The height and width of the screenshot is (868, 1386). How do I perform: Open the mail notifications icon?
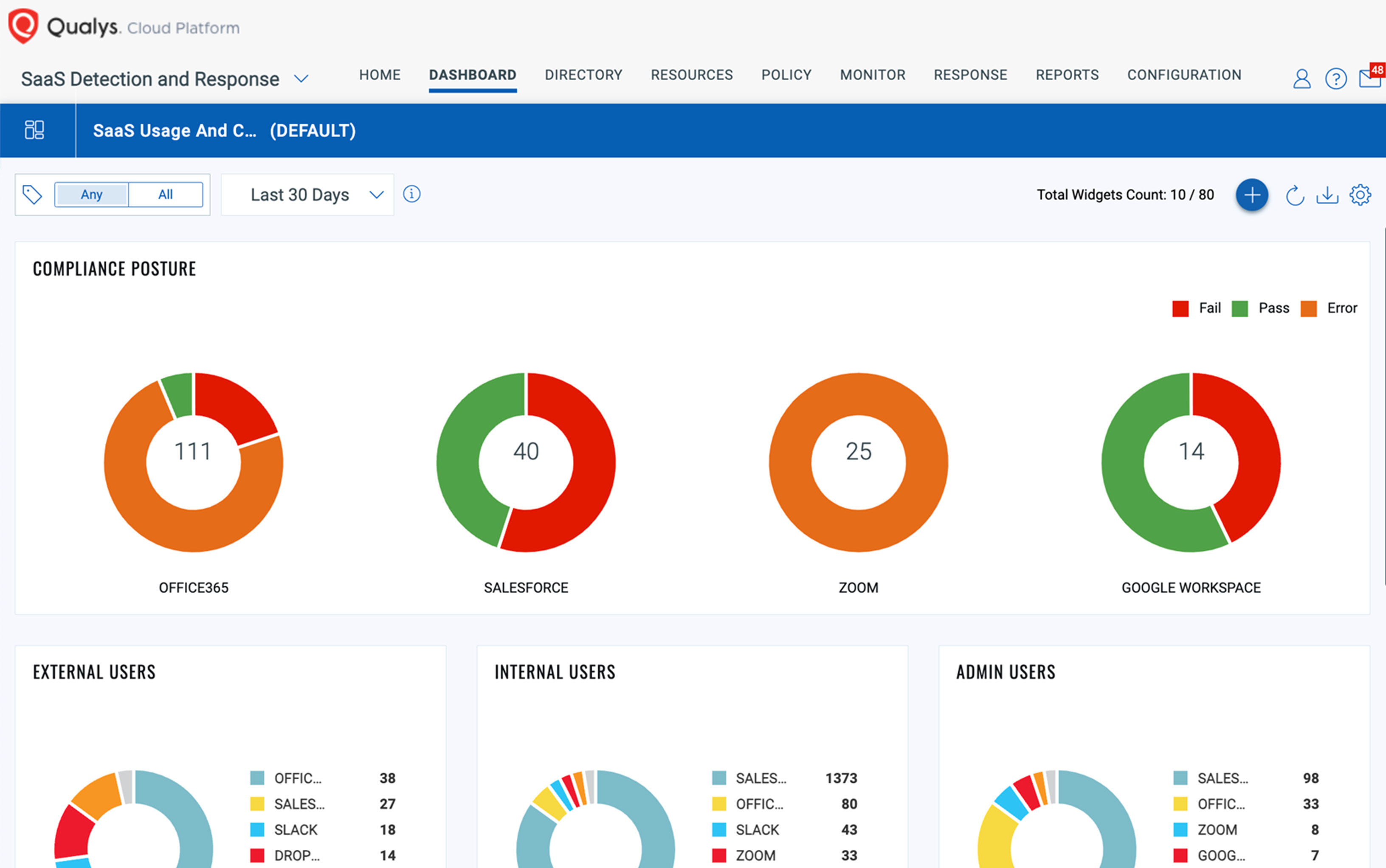pos(1369,79)
